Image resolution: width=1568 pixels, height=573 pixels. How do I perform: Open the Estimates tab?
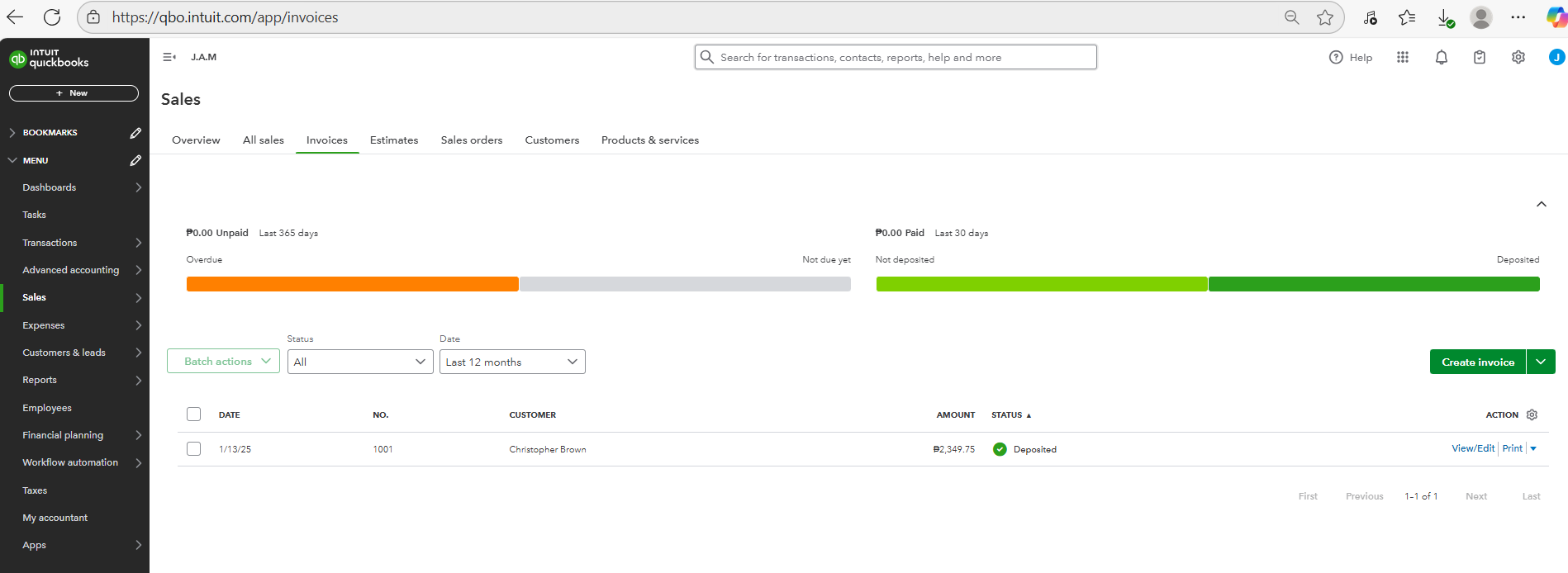click(394, 140)
